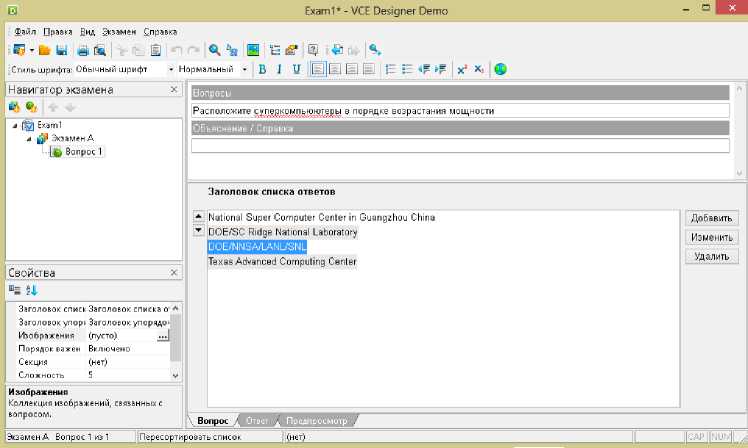Open the Файл menu
The image size is (748, 448).
coord(25,31)
